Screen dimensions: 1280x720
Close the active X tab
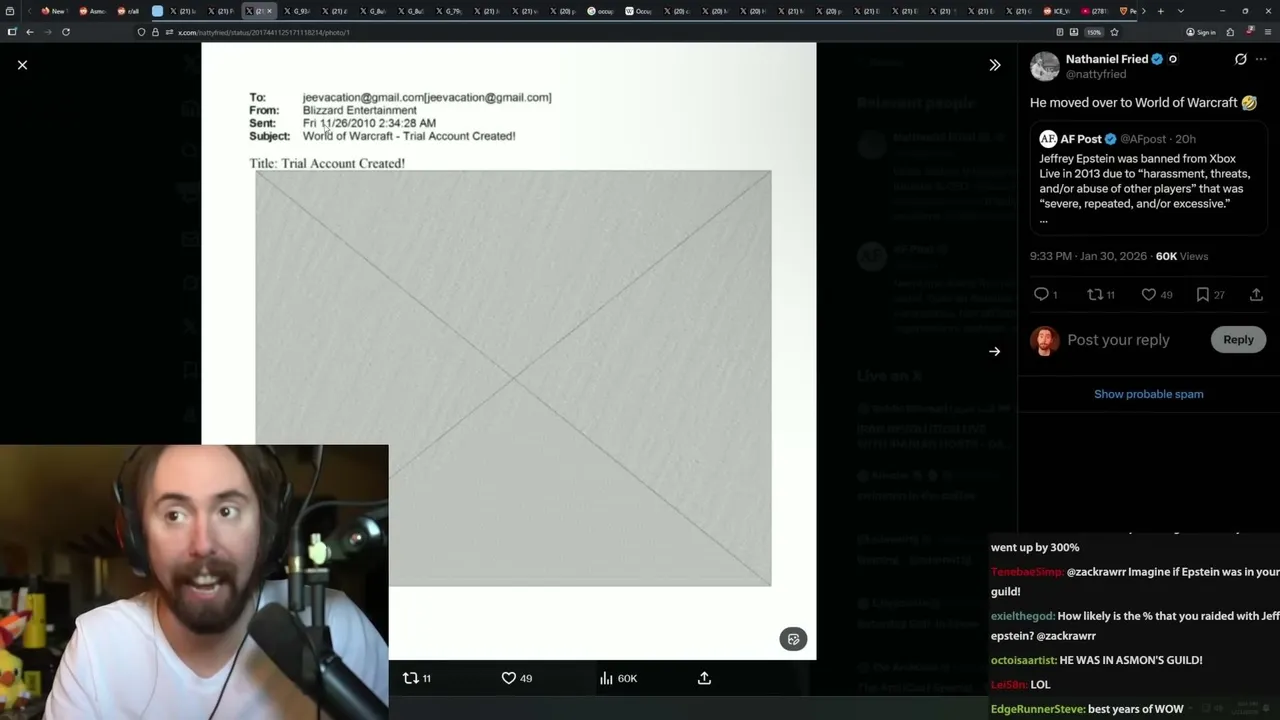(x=269, y=11)
